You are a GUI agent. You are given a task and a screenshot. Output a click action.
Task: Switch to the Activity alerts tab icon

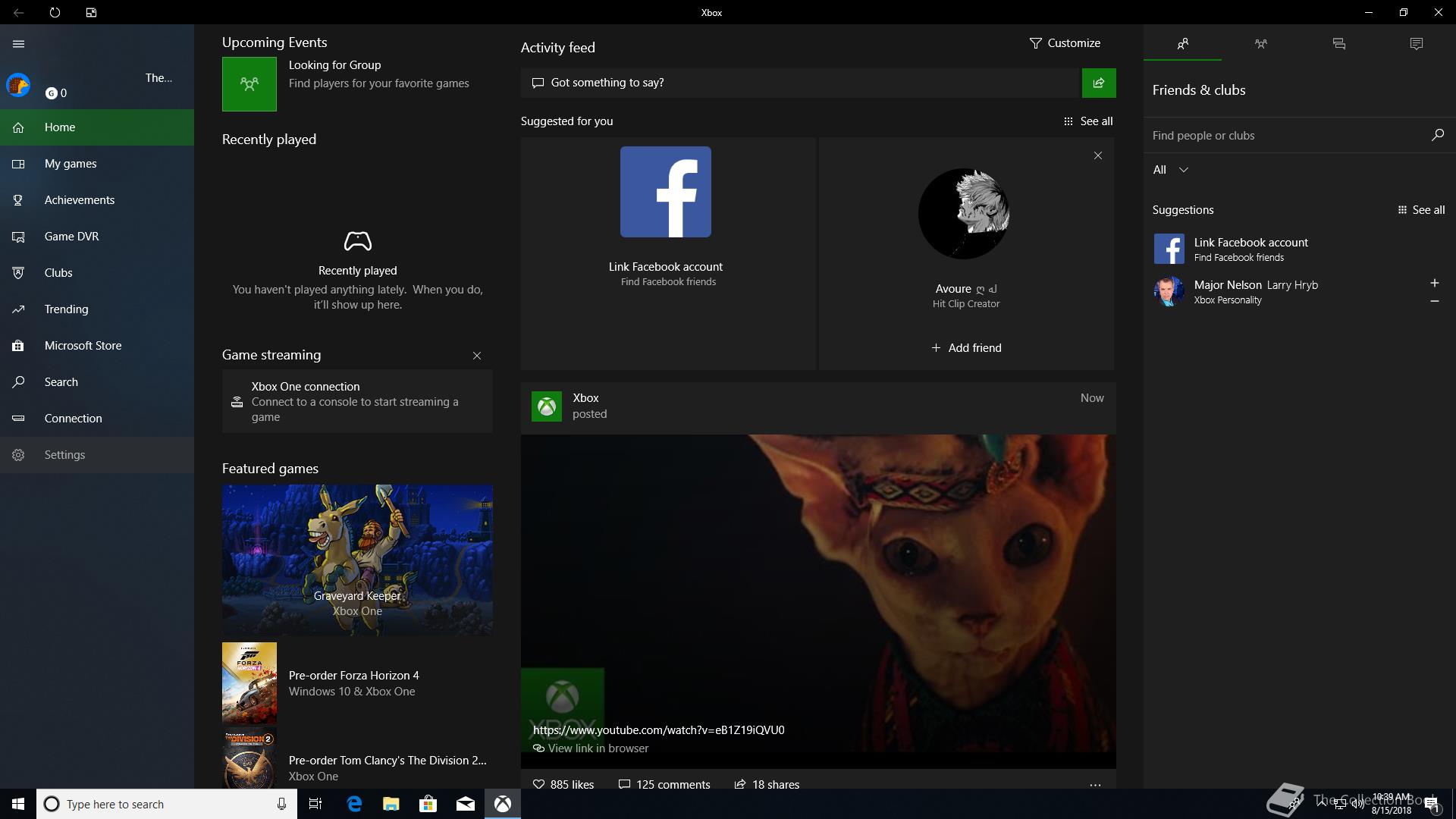[x=1417, y=43]
